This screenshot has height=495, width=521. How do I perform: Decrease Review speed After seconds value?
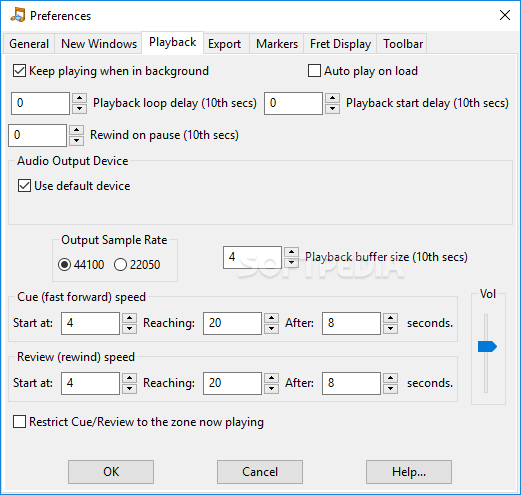pos(390,389)
